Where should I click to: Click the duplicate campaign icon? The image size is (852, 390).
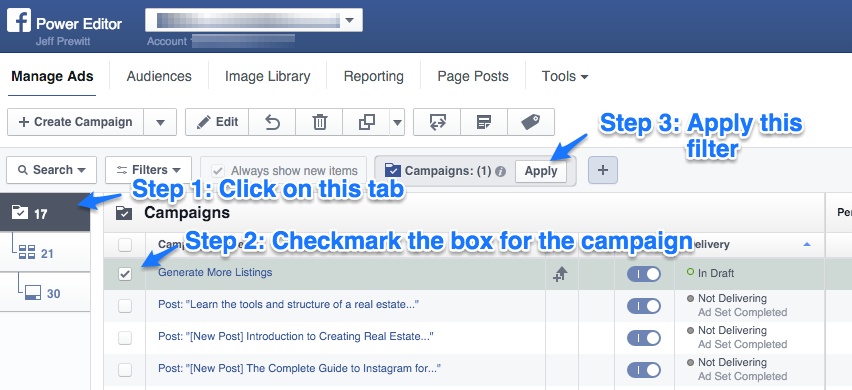[366, 122]
